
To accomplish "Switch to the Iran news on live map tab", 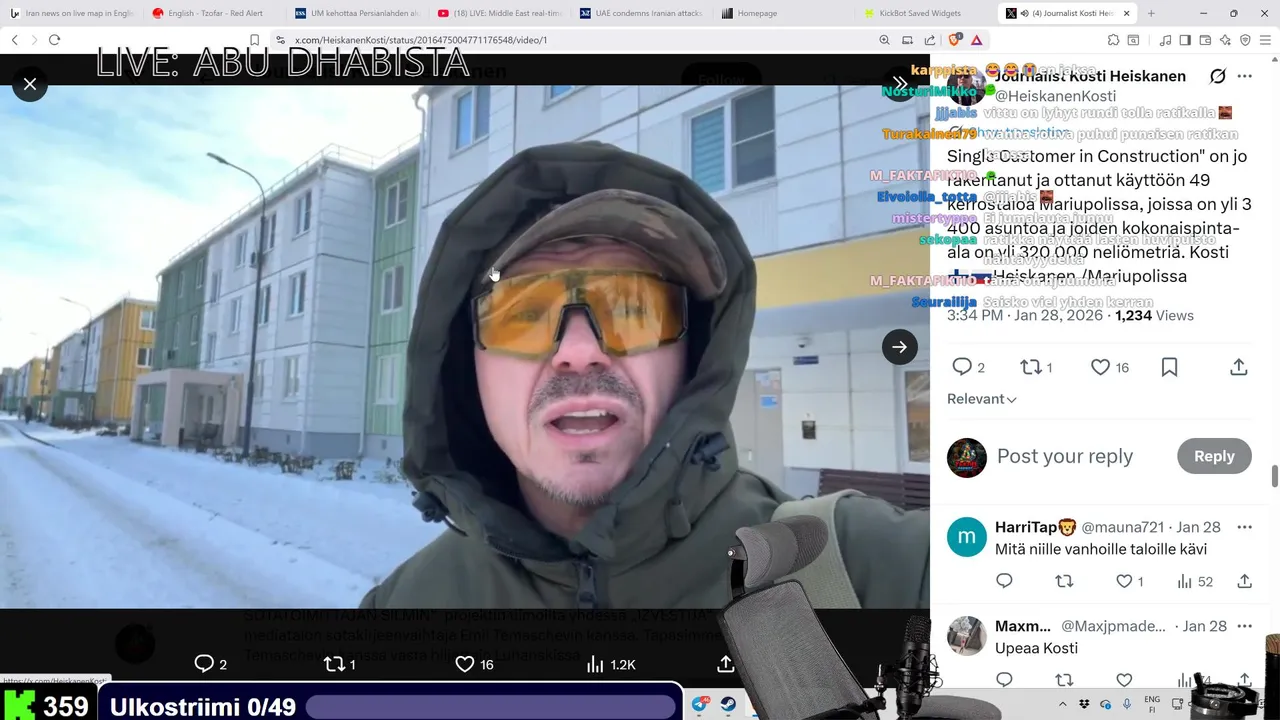I will click(73, 13).
